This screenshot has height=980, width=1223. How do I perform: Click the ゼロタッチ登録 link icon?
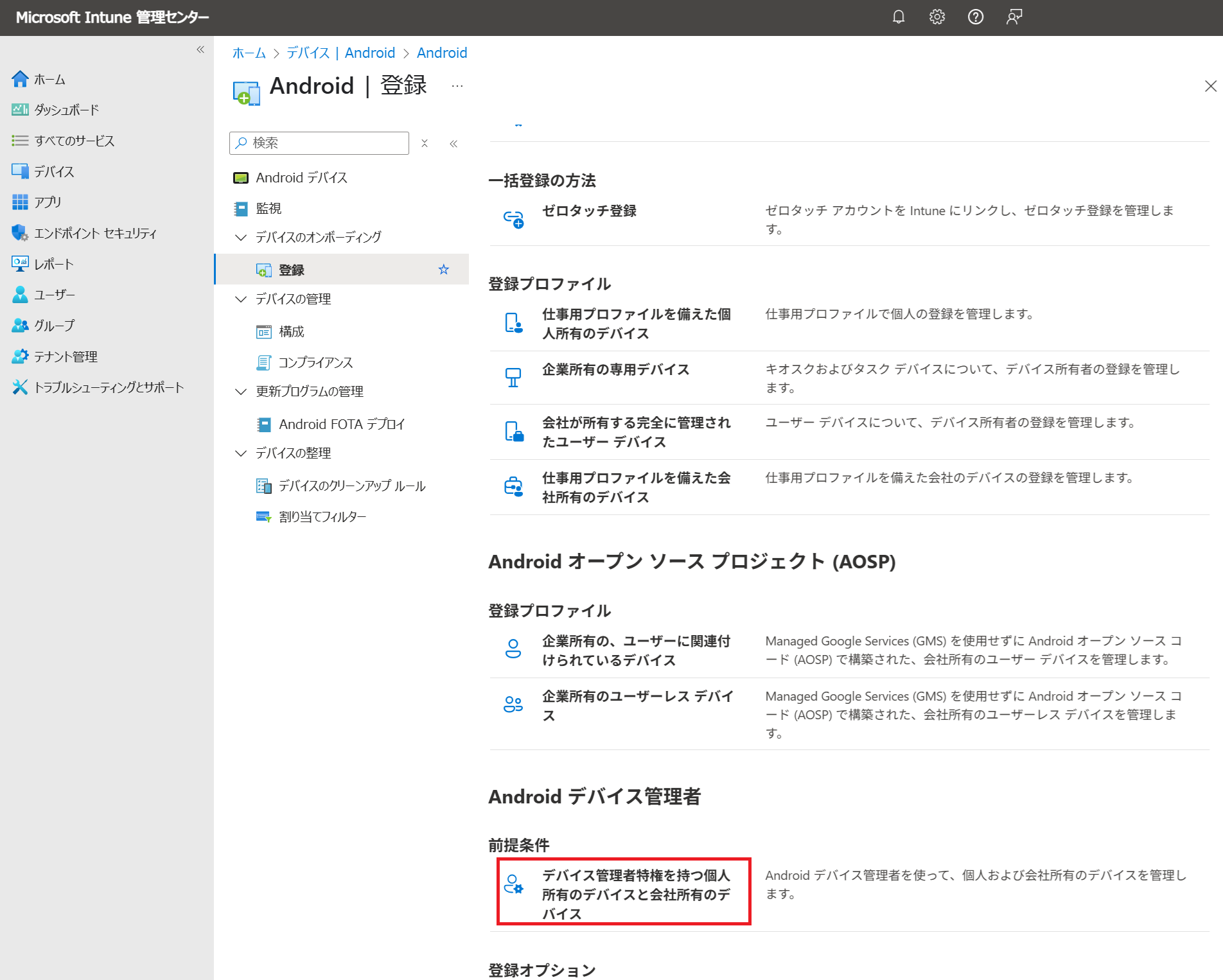[513, 219]
